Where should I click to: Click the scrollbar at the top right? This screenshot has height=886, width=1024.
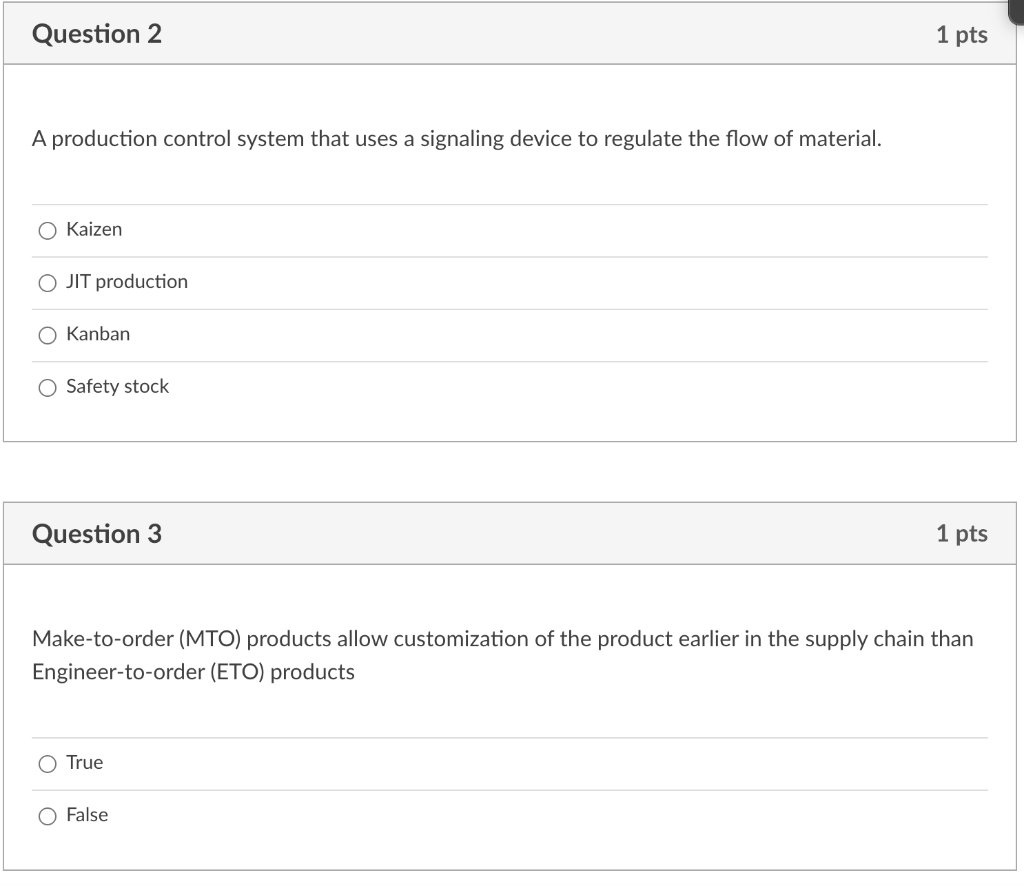click(x=1015, y=10)
